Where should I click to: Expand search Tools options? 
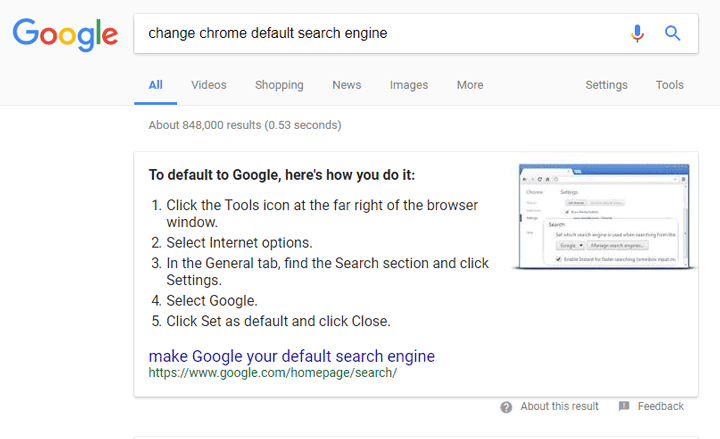click(669, 85)
